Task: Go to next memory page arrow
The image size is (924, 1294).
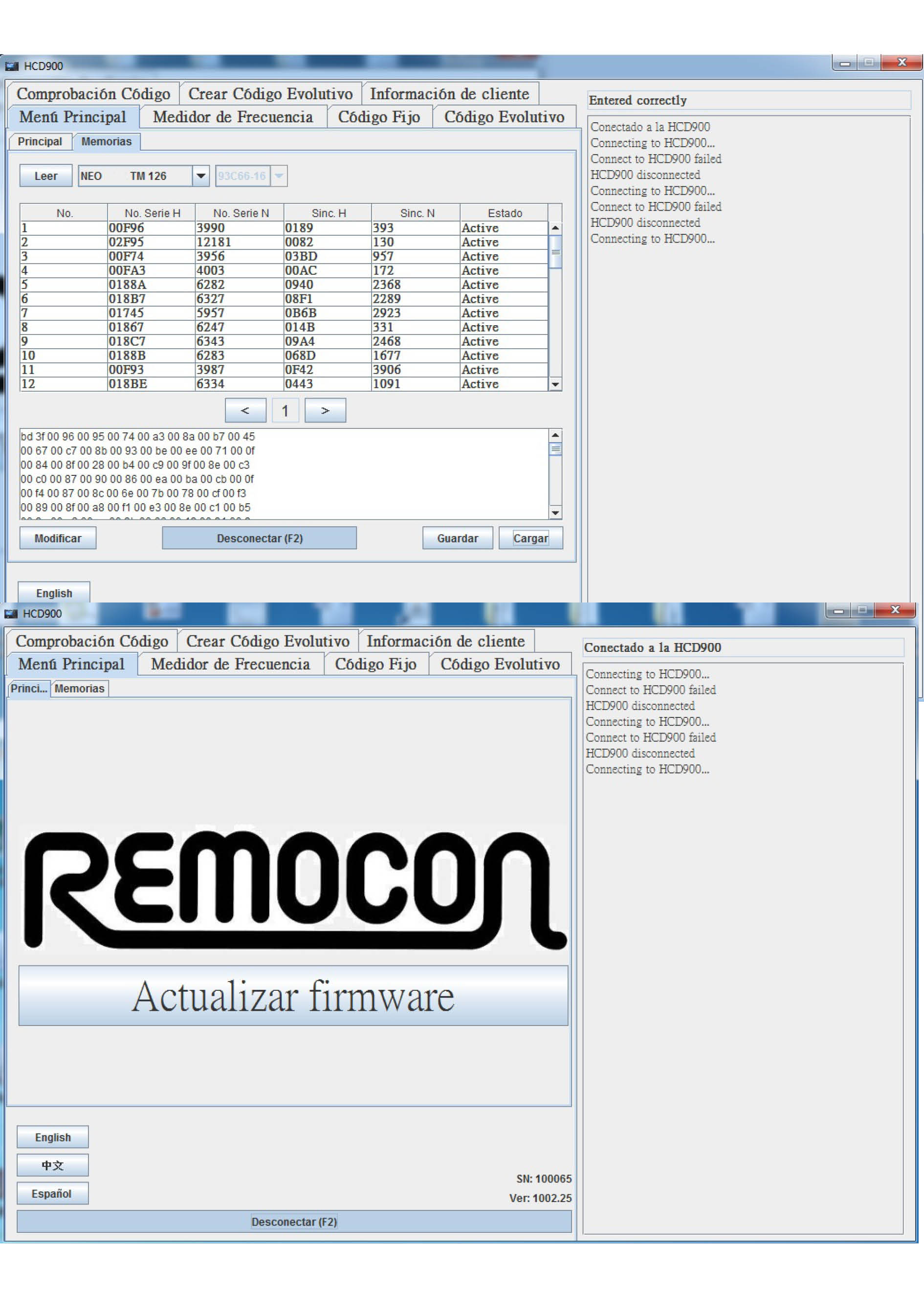Action: [325, 410]
